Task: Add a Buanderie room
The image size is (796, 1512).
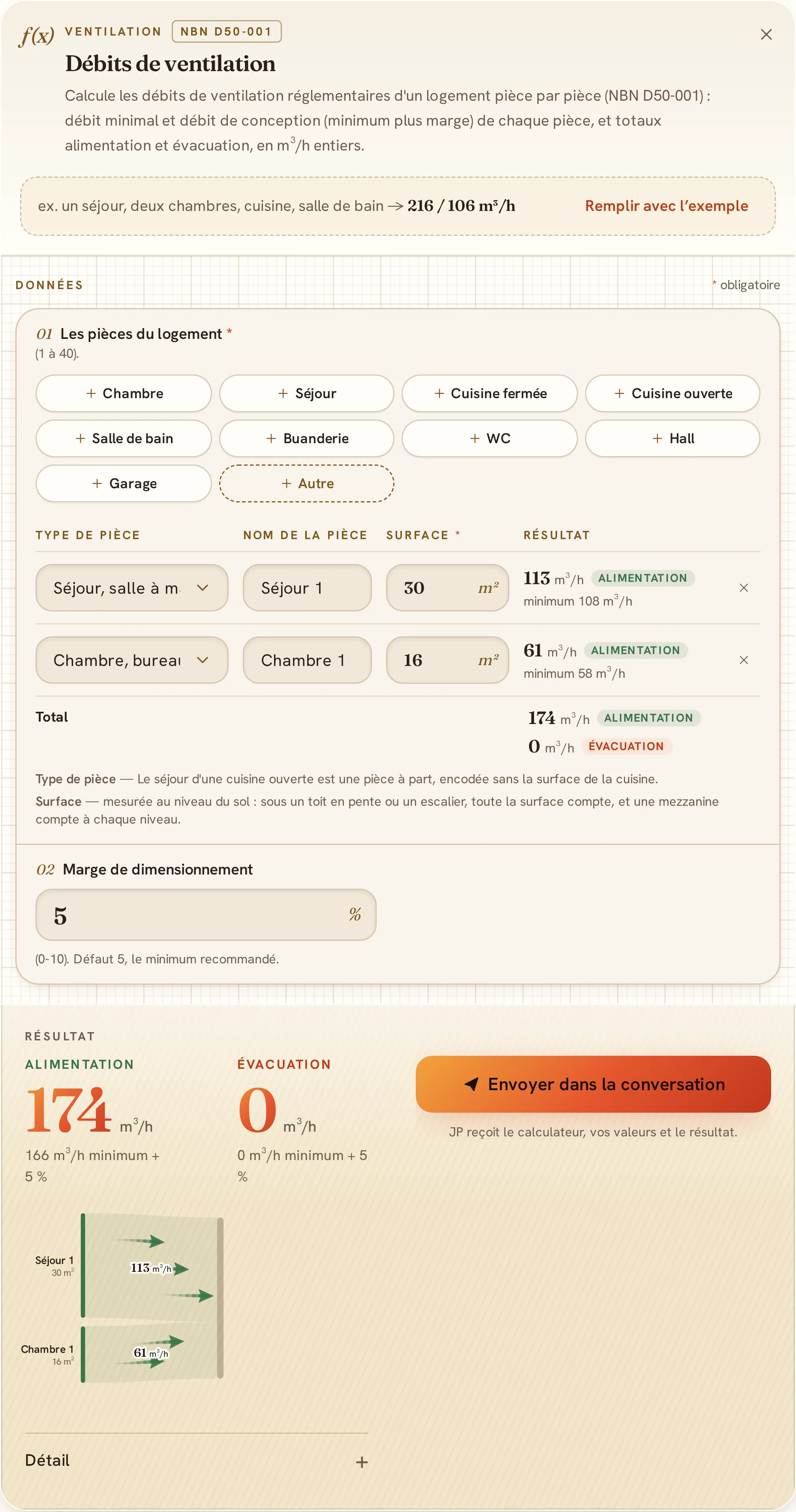Action: 306,438
